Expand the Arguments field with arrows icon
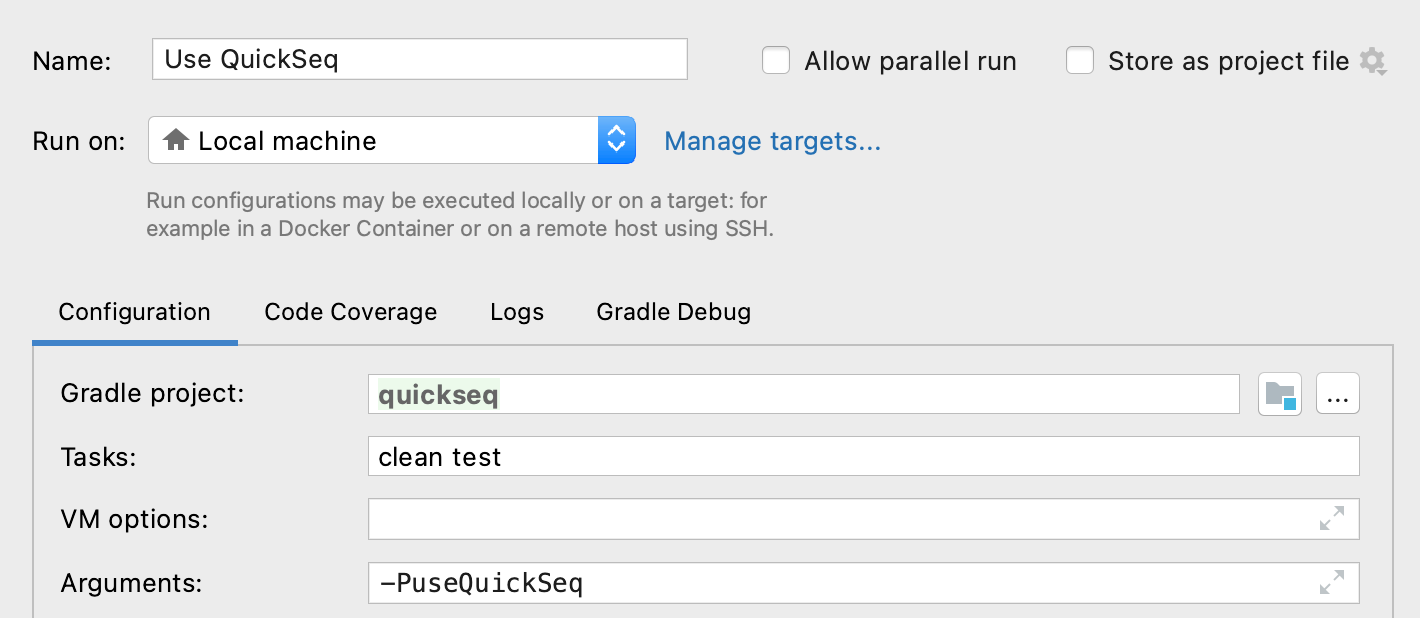 [x=1331, y=582]
